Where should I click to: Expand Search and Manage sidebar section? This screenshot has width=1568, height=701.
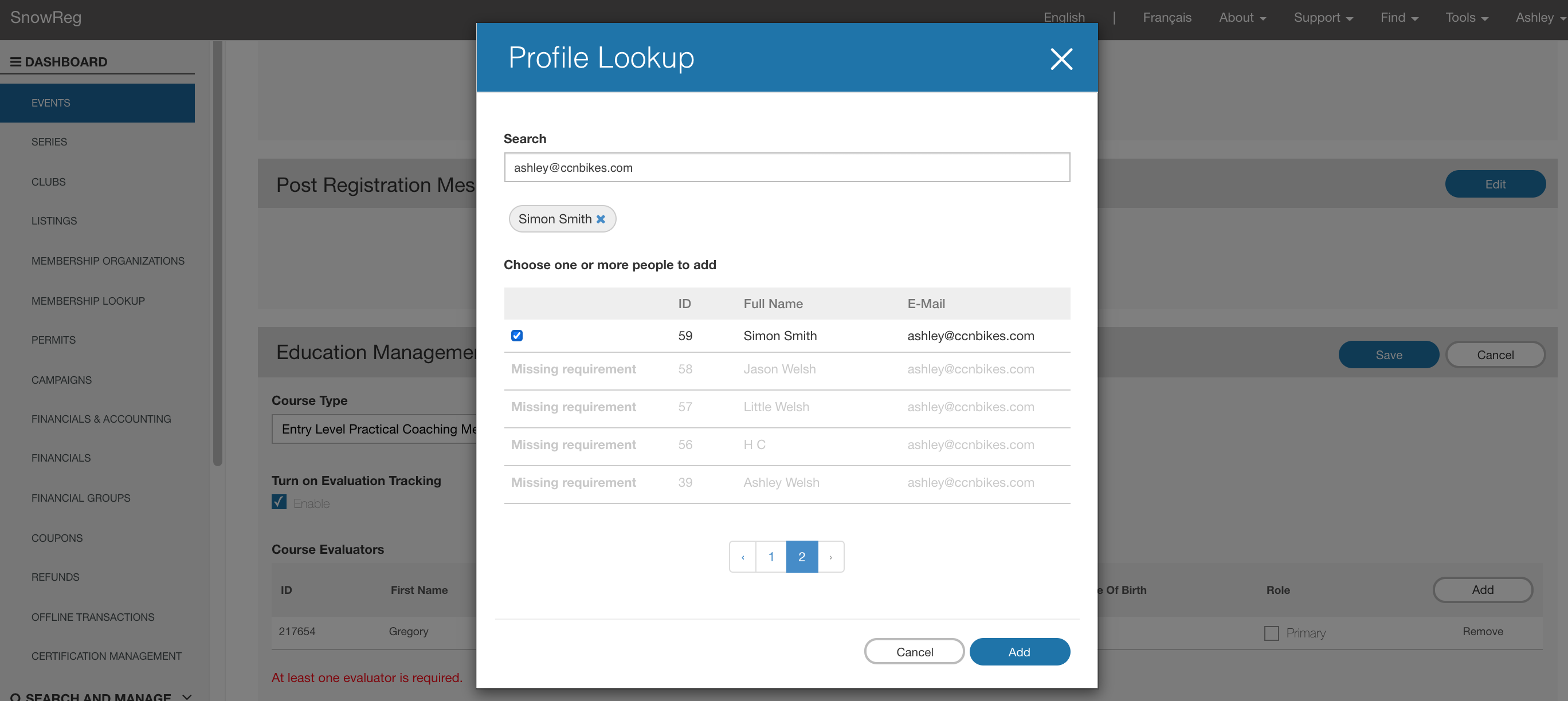pos(187,696)
